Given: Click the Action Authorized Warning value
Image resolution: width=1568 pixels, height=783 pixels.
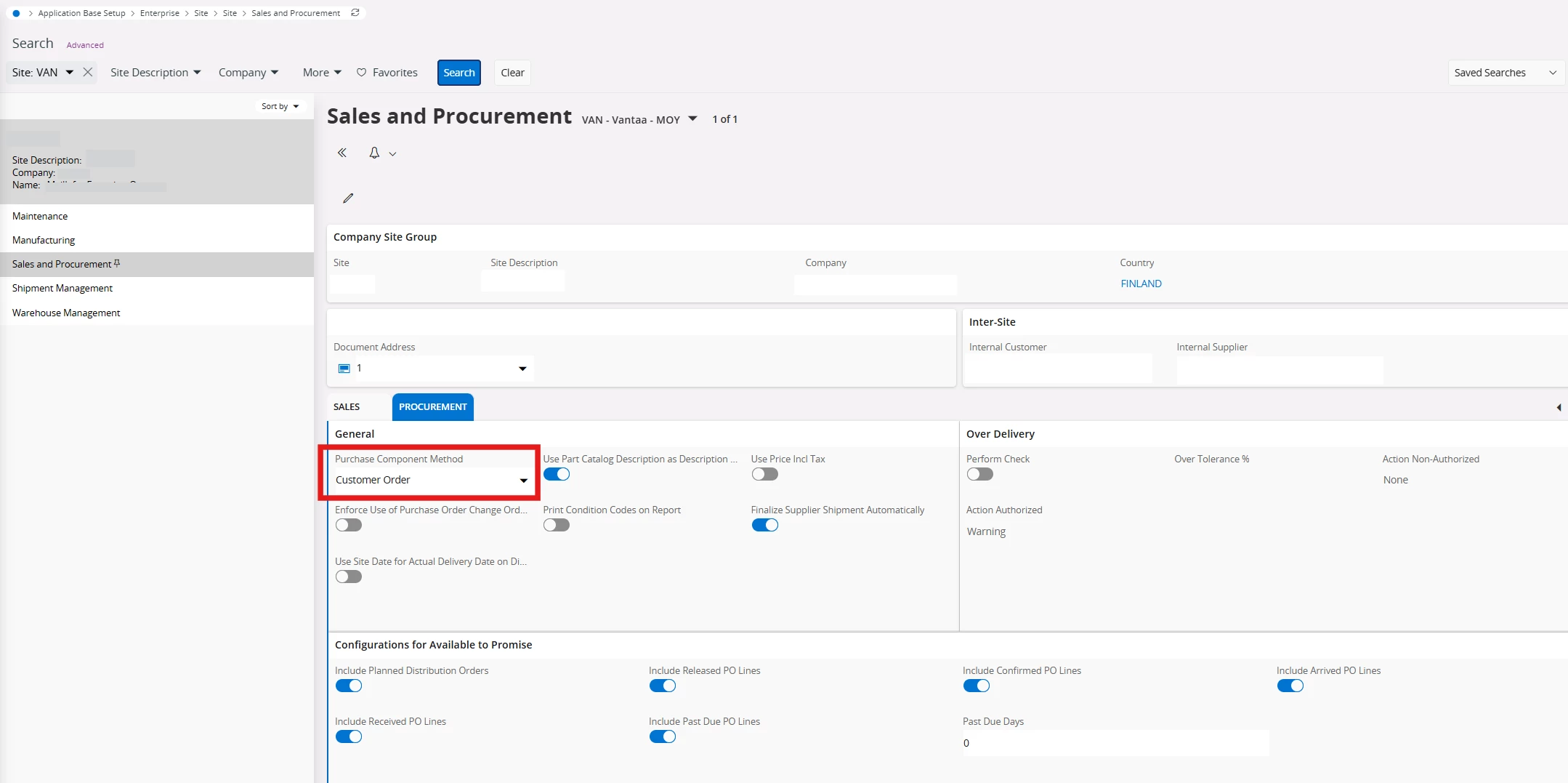Looking at the screenshot, I should click(x=986, y=531).
